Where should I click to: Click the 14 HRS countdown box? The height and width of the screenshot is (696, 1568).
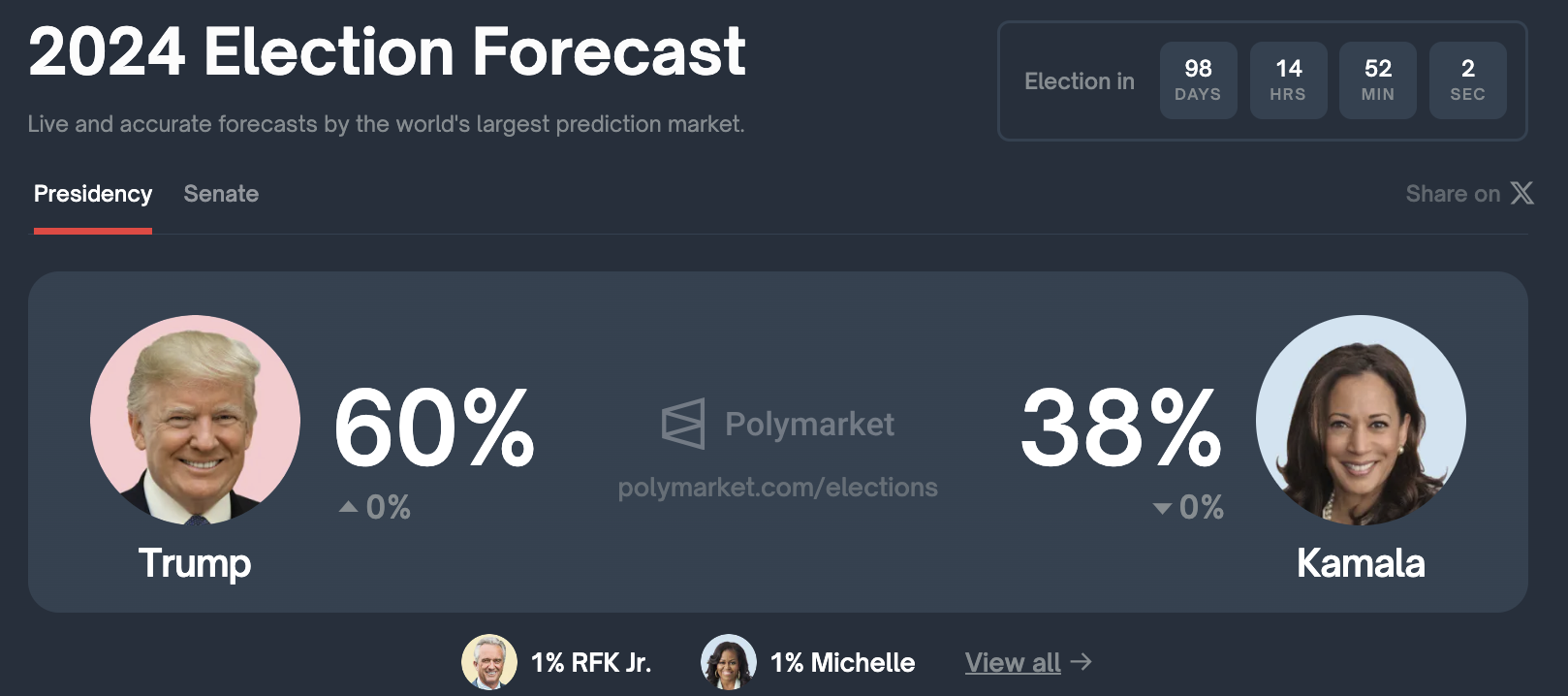tap(1288, 80)
